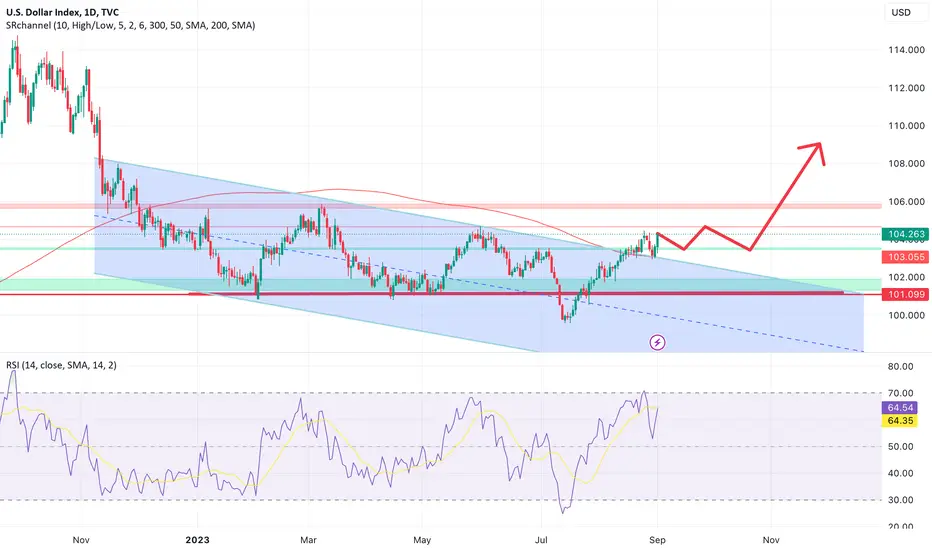Click the Sep label on time axis
This screenshot has width=932, height=550.
pyautogui.click(x=657, y=540)
